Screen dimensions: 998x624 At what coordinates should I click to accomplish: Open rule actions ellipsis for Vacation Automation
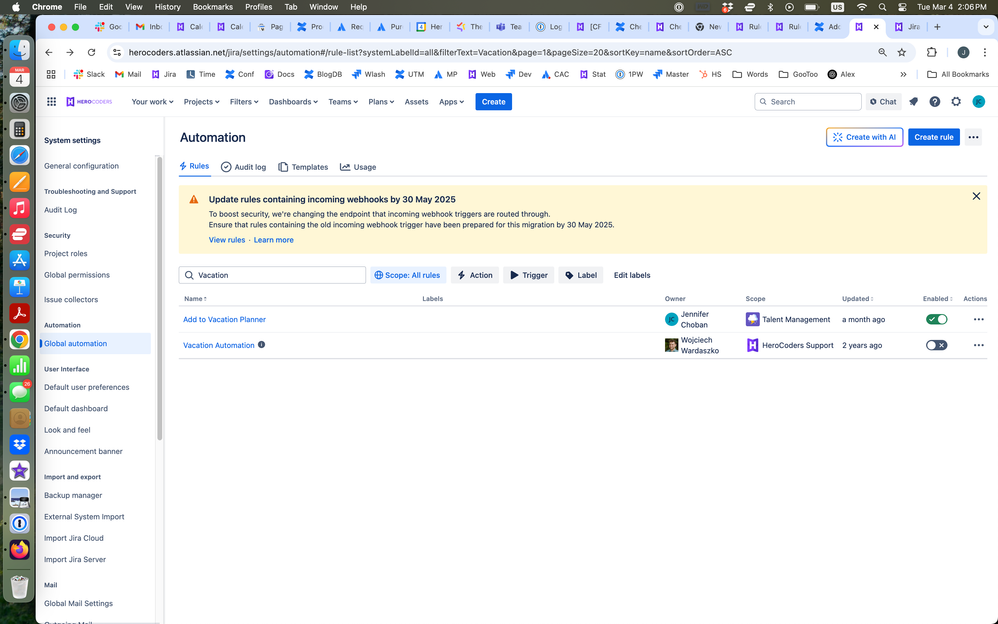[977, 345]
